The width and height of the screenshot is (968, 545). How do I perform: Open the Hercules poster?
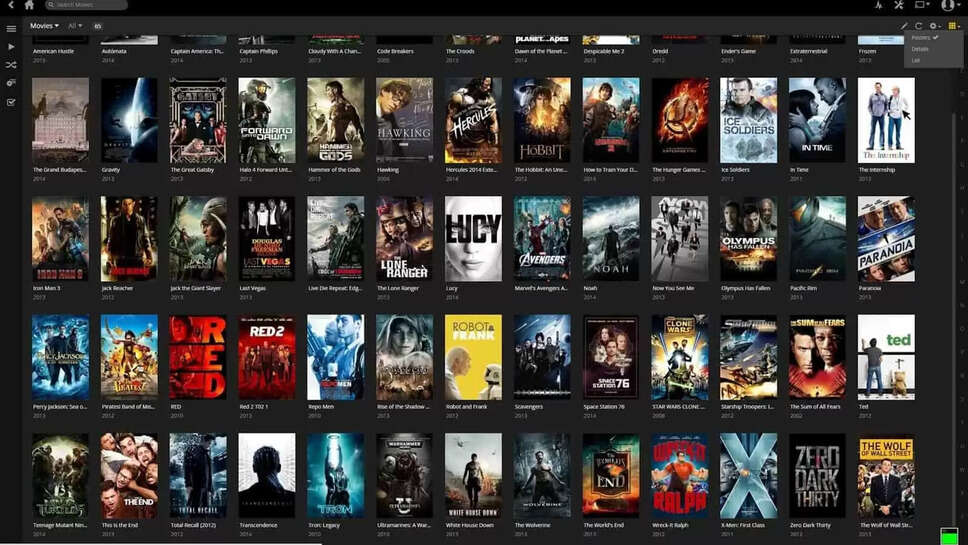474,120
